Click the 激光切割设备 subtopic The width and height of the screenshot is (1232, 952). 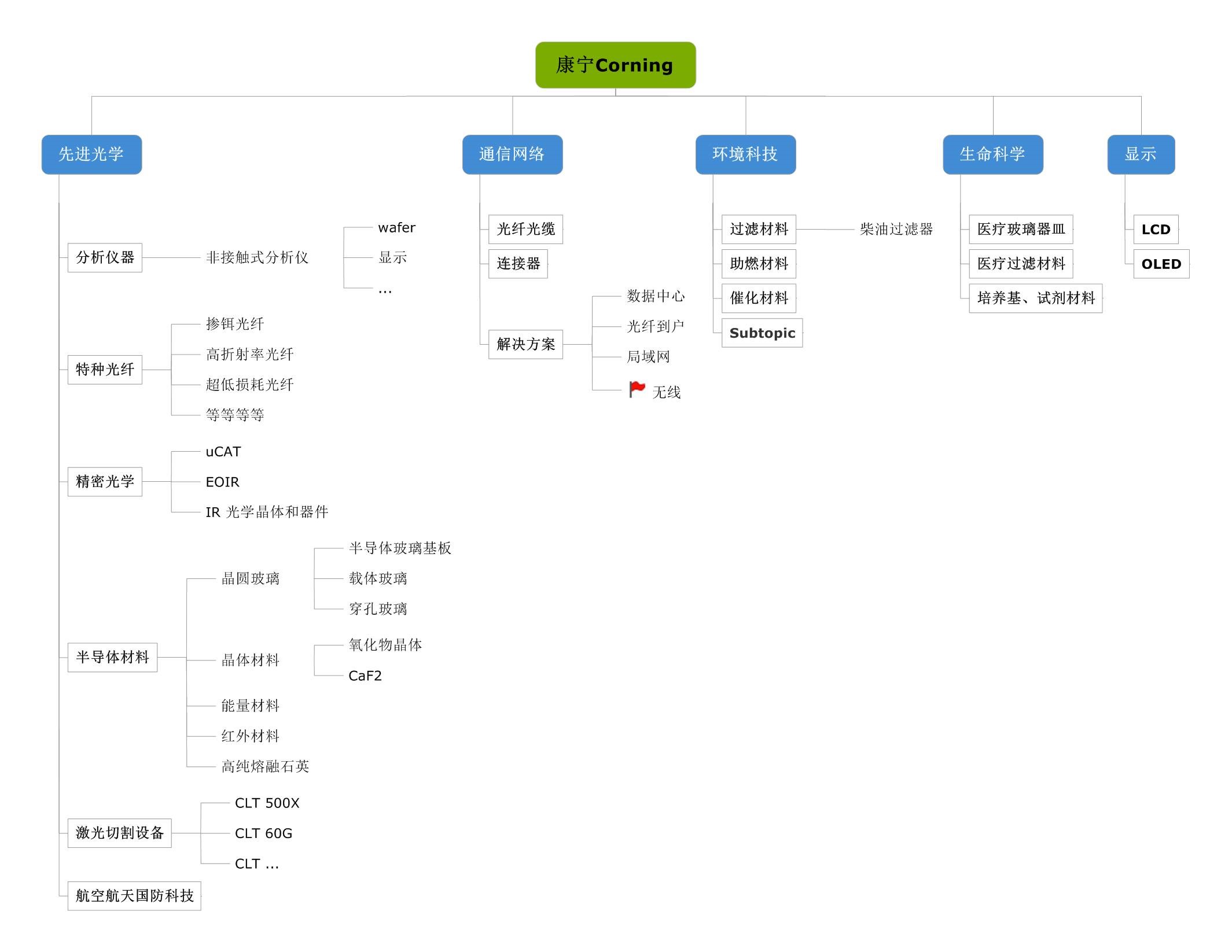[119, 833]
